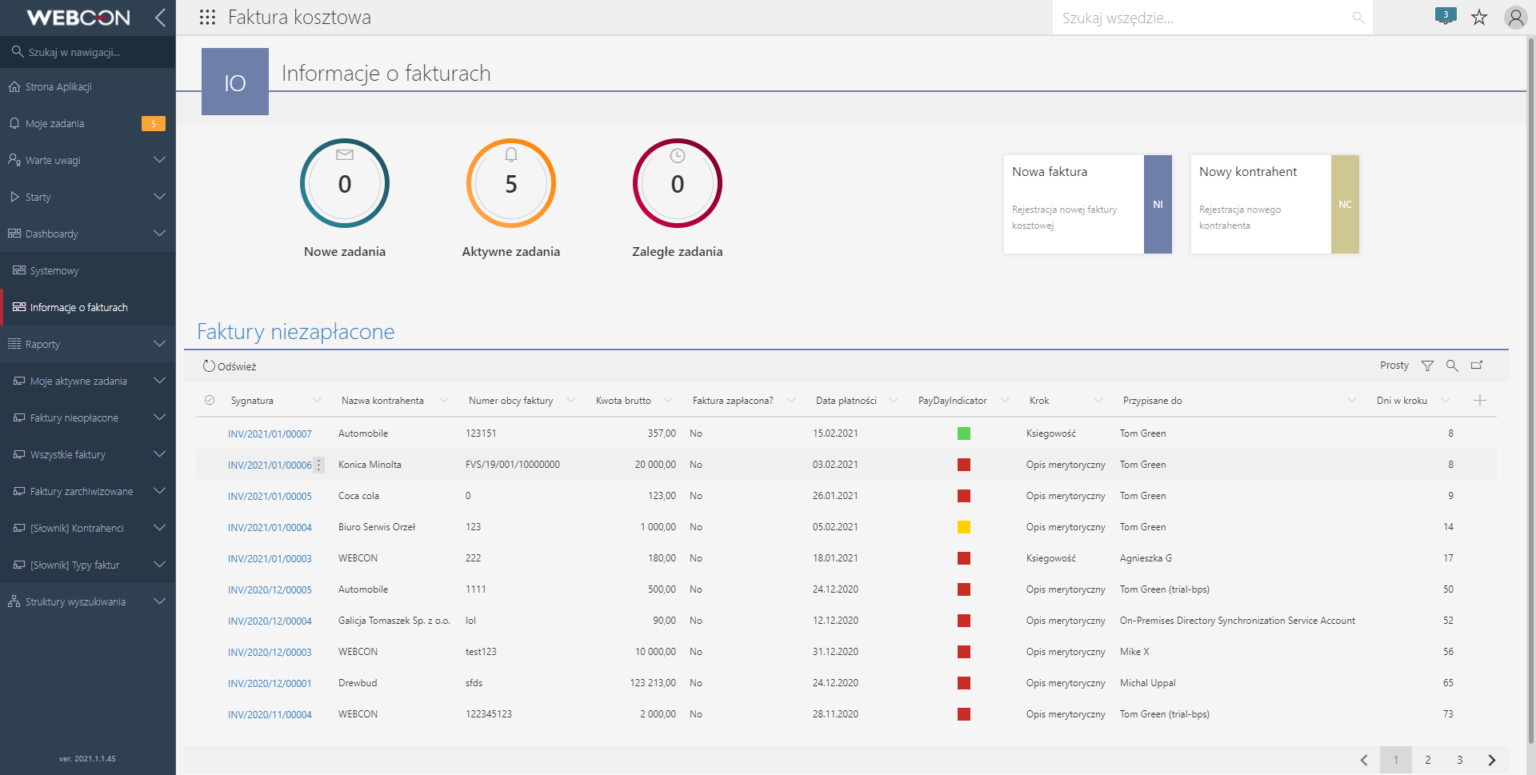
Task: Click the Nowe zadania counter circle
Action: [345, 183]
